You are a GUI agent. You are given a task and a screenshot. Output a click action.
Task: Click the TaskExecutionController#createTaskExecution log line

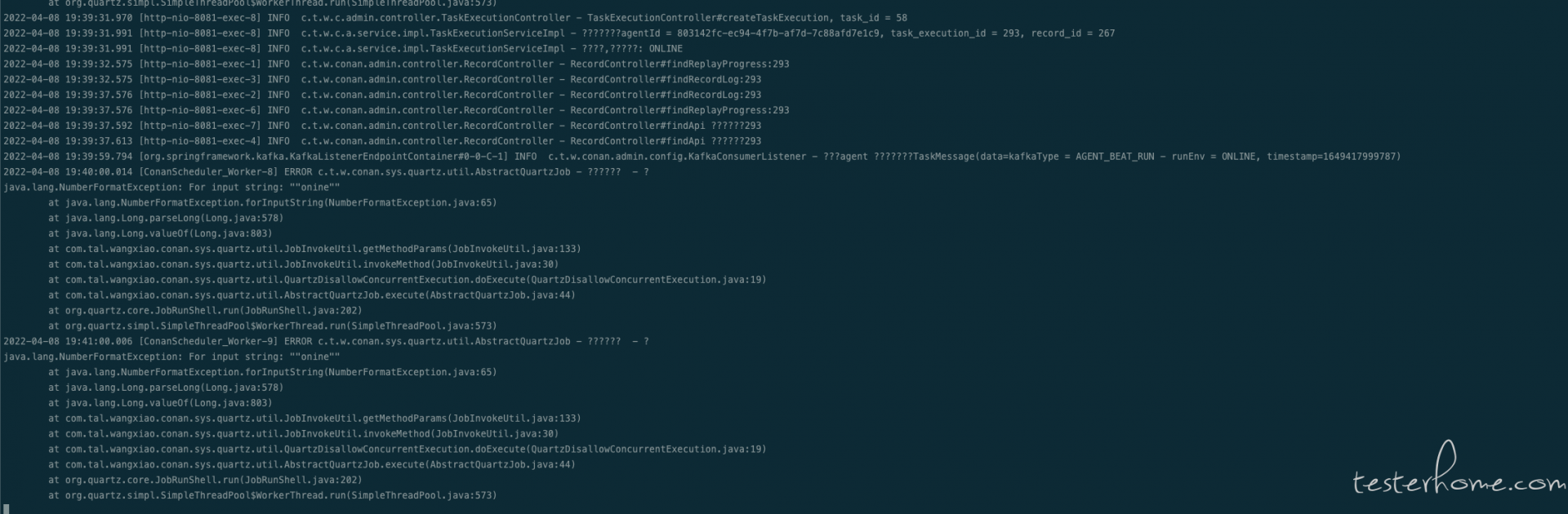(x=455, y=18)
